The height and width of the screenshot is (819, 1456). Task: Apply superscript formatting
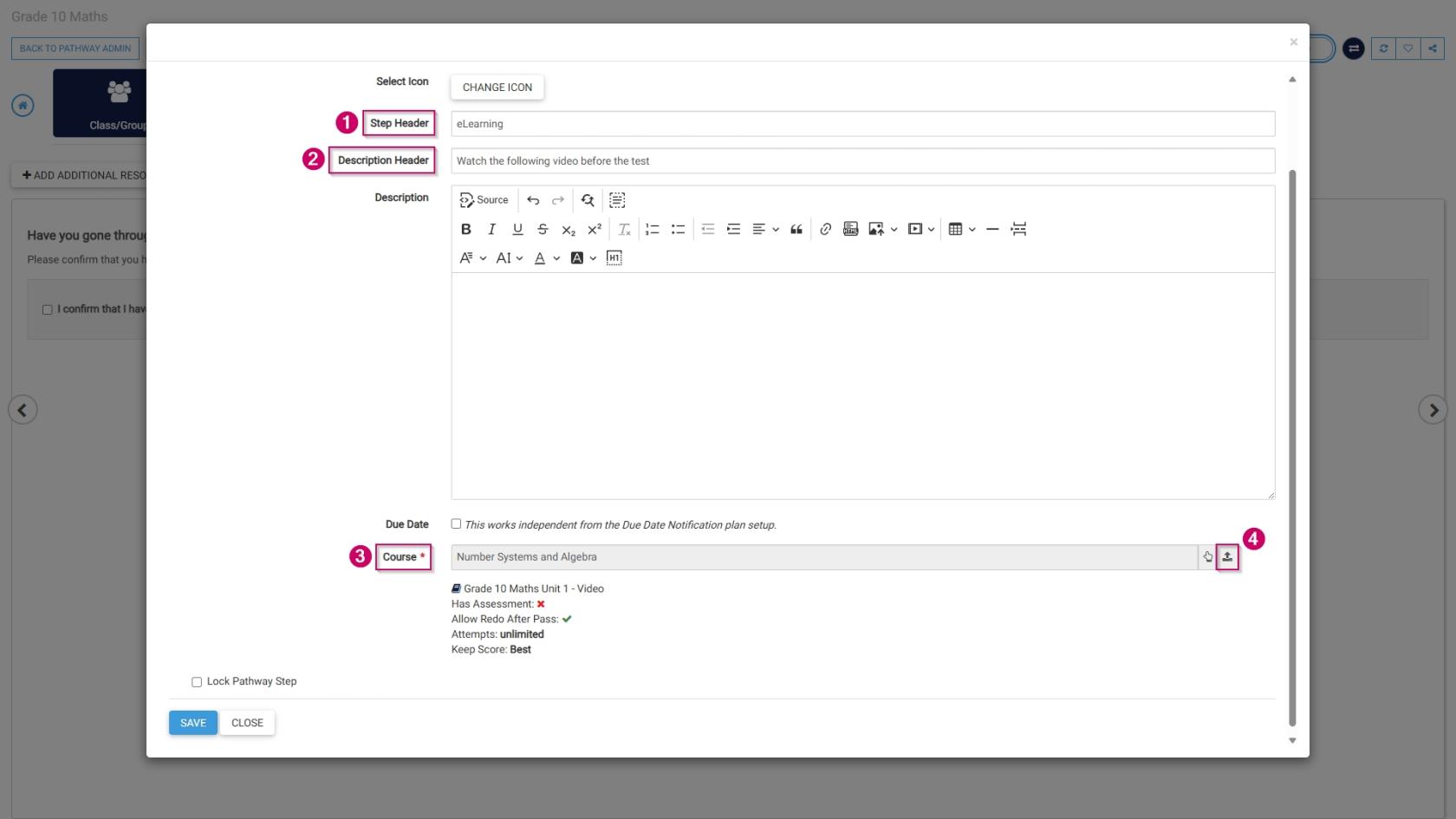coord(595,230)
